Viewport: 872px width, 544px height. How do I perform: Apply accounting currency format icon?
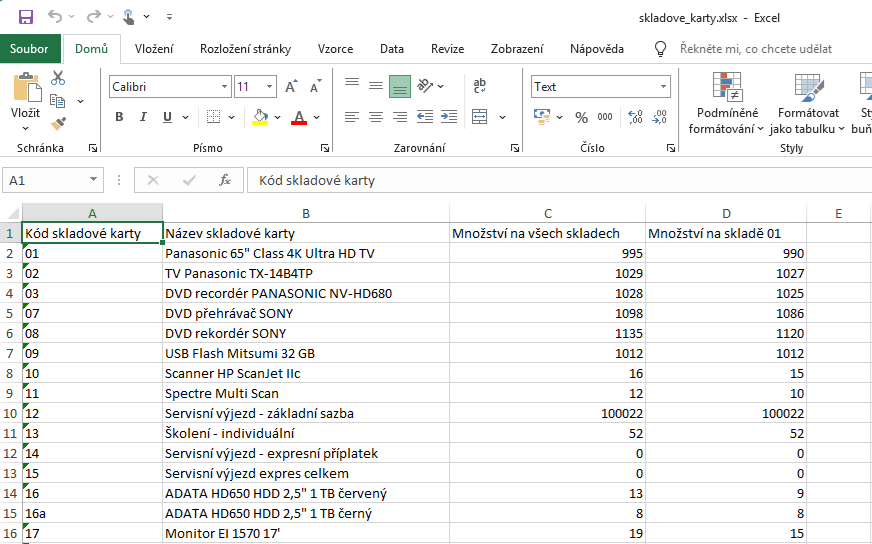click(542, 116)
